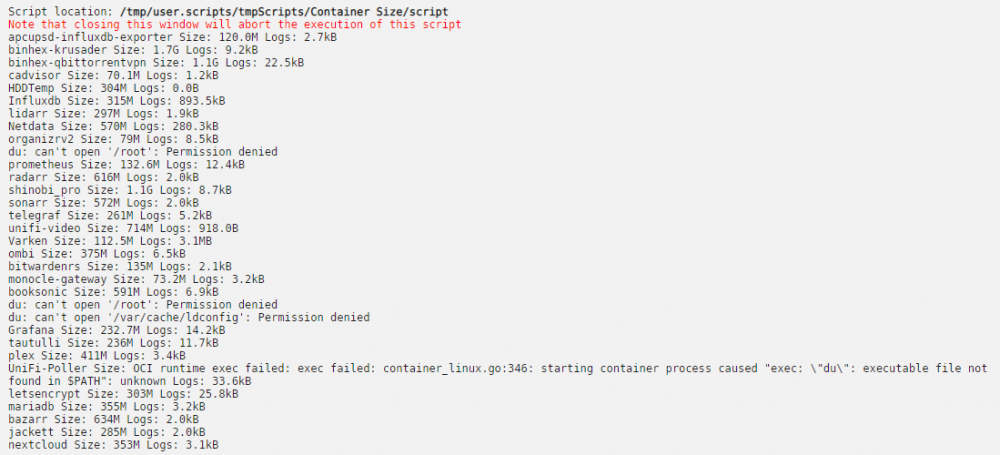Select the Varken 3.1MB logs line
The image size is (1000, 455).
point(110,241)
